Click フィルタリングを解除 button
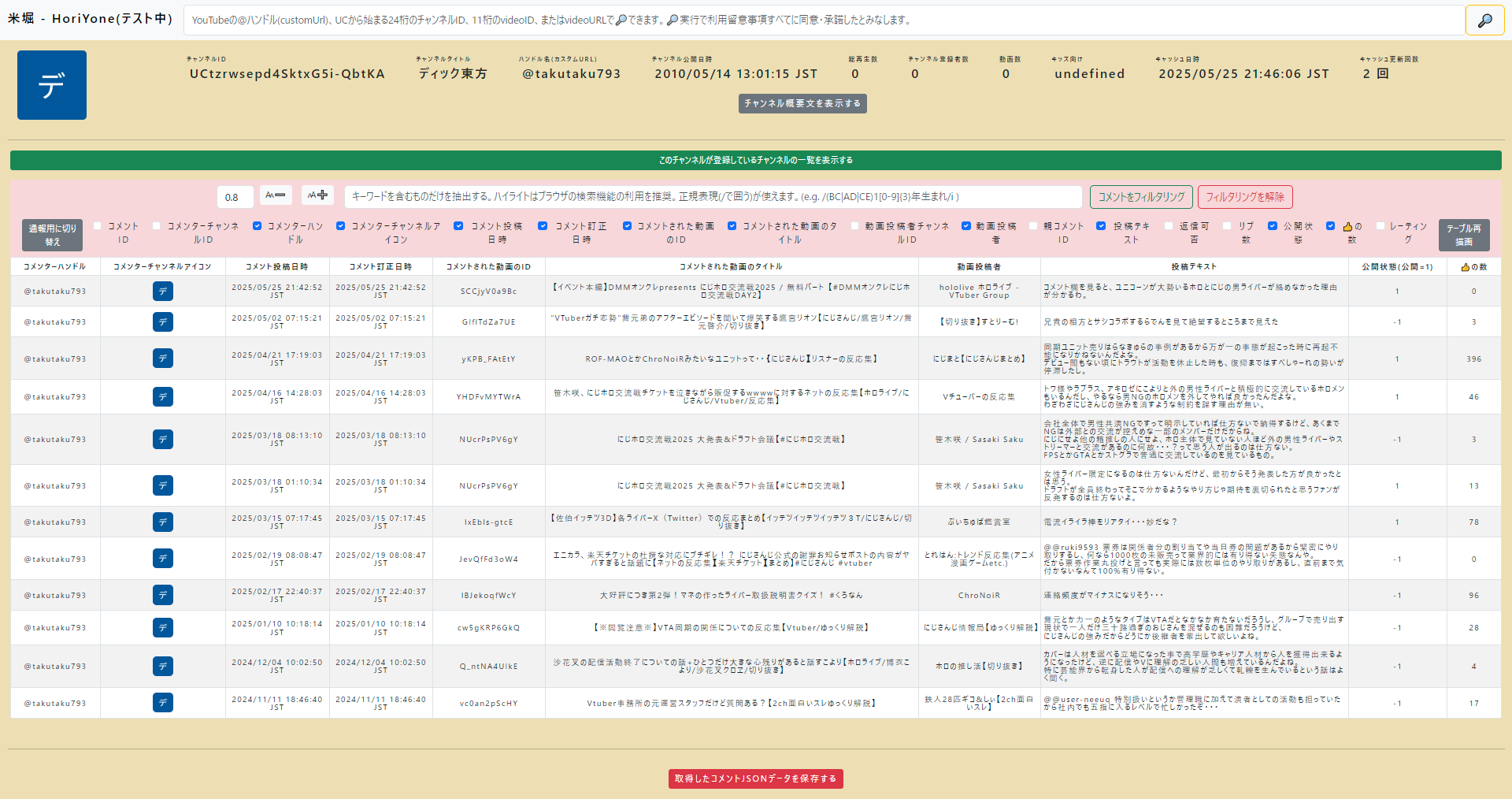 click(x=1245, y=197)
